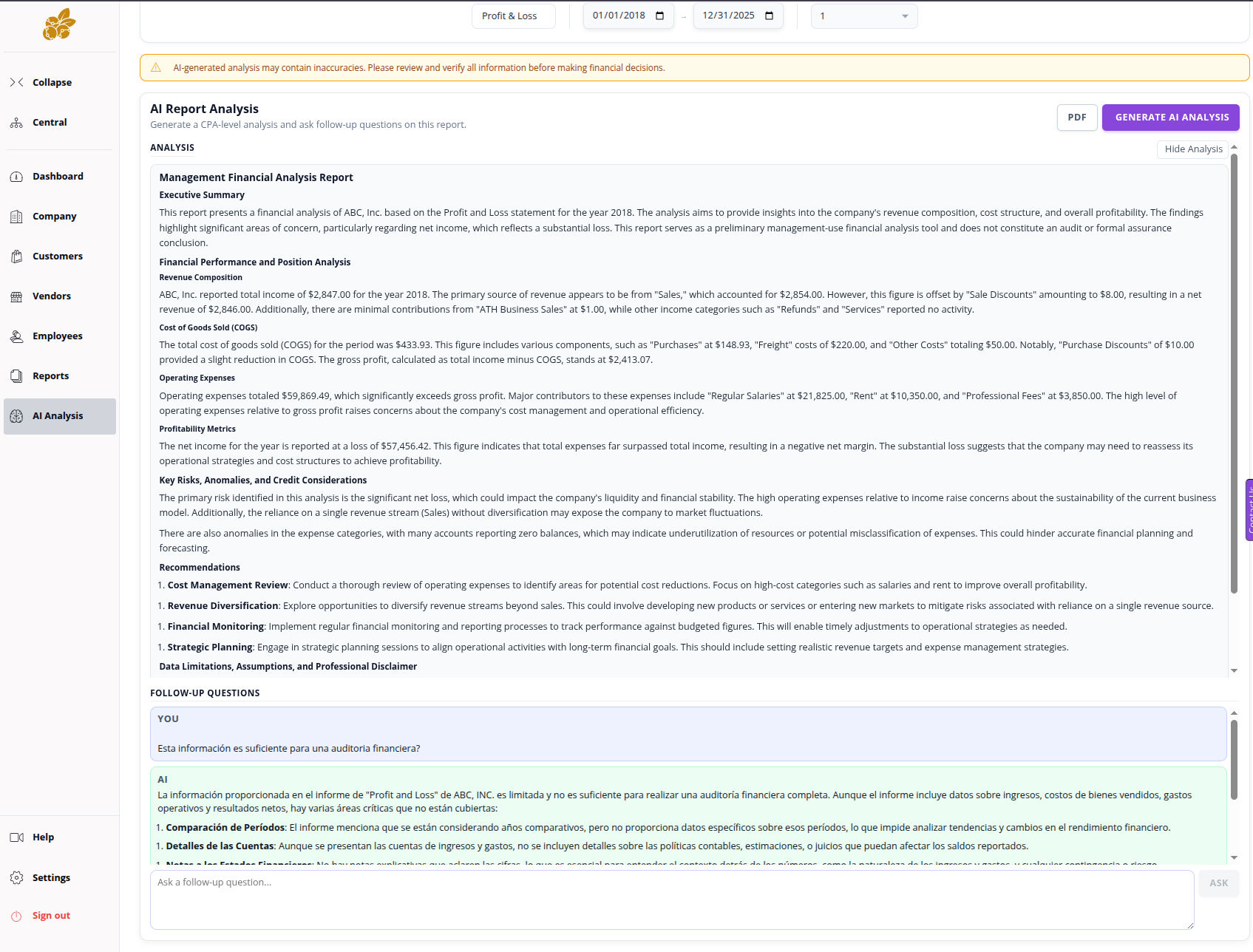Click the gold flower logo
The width and height of the screenshot is (1253, 952).
tap(59, 24)
